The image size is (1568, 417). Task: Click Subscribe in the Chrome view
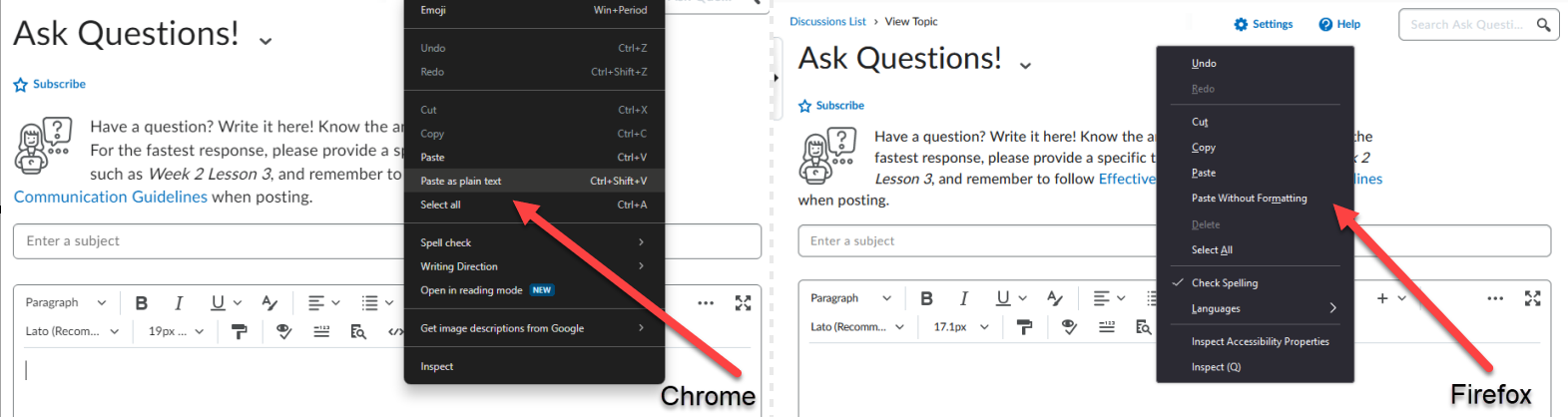(x=50, y=84)
